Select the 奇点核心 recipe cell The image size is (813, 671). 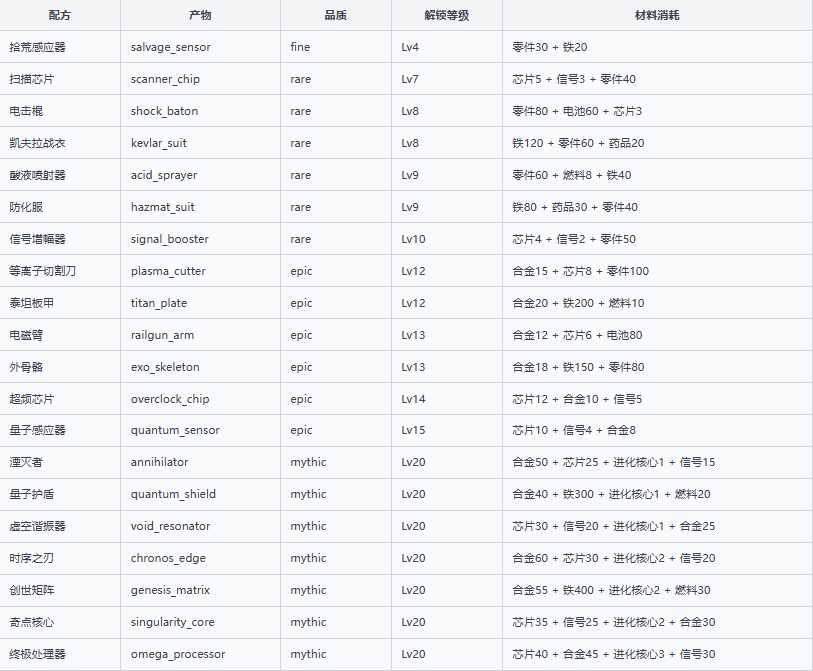(x=60, y=622)
